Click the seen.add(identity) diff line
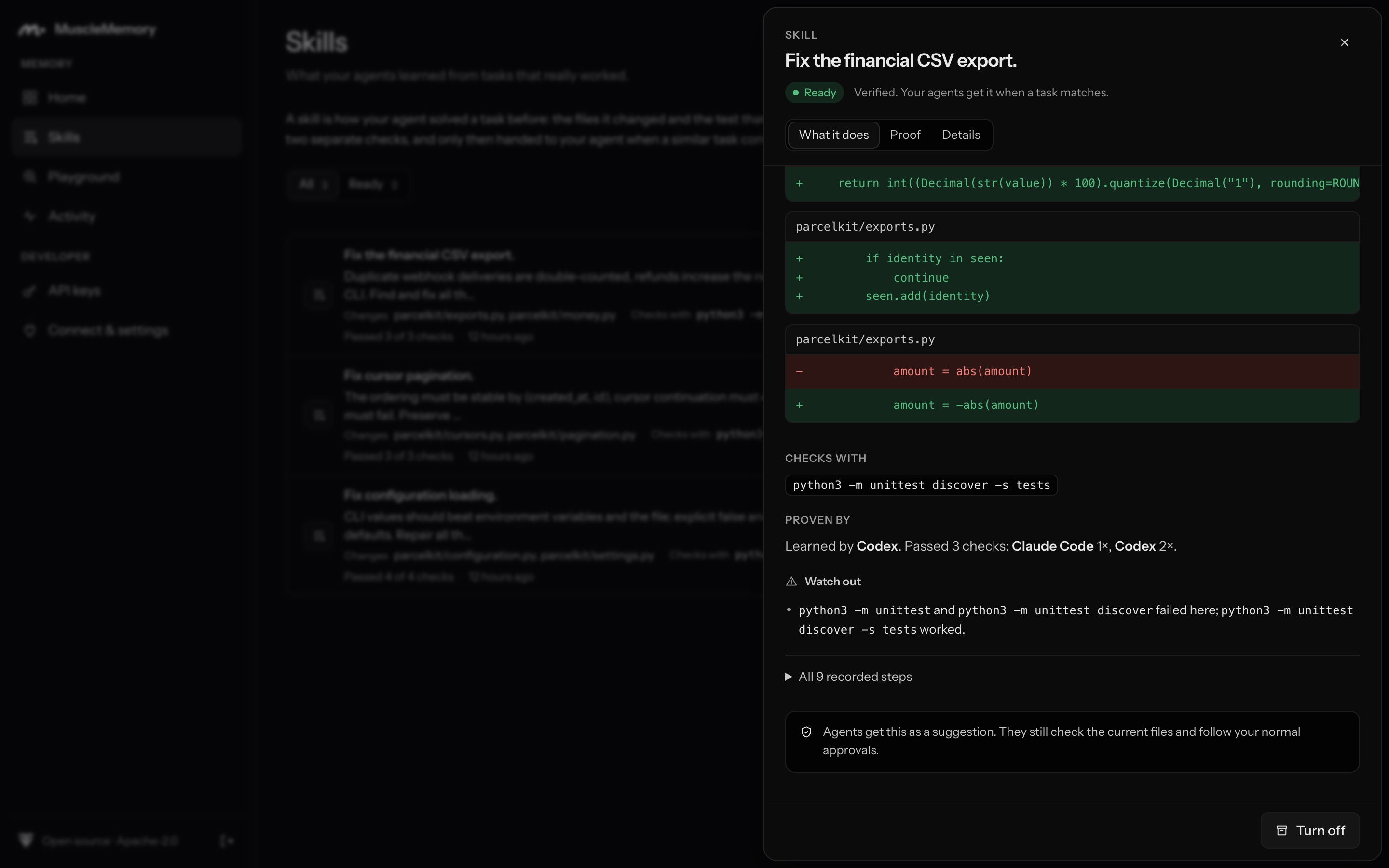The image size is (1389, 868). pos(1072,296)
